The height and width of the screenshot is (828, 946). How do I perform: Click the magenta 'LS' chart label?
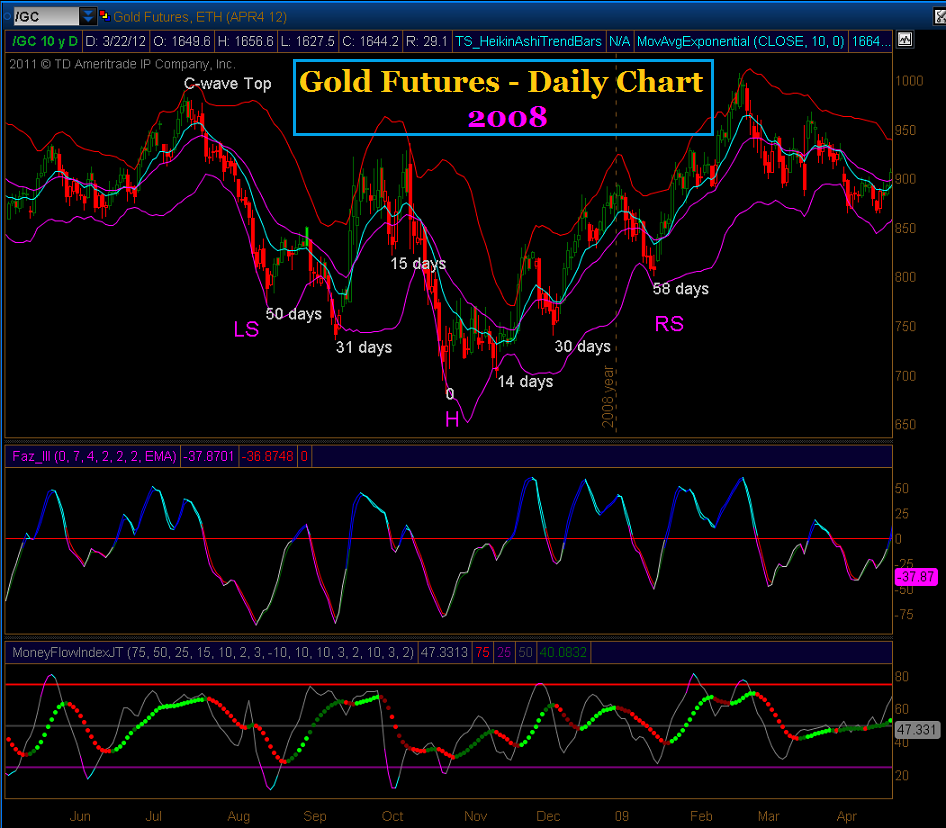246,329
